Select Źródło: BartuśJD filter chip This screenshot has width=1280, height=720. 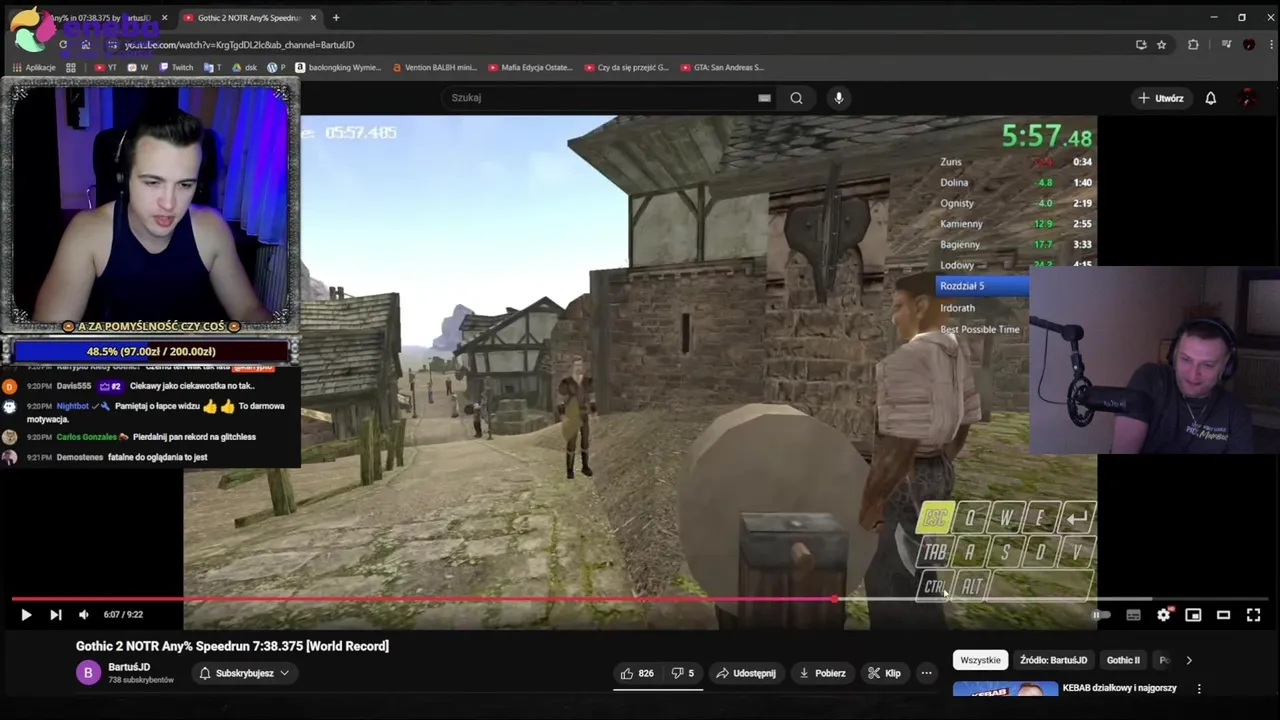(x=1053, y=660)
